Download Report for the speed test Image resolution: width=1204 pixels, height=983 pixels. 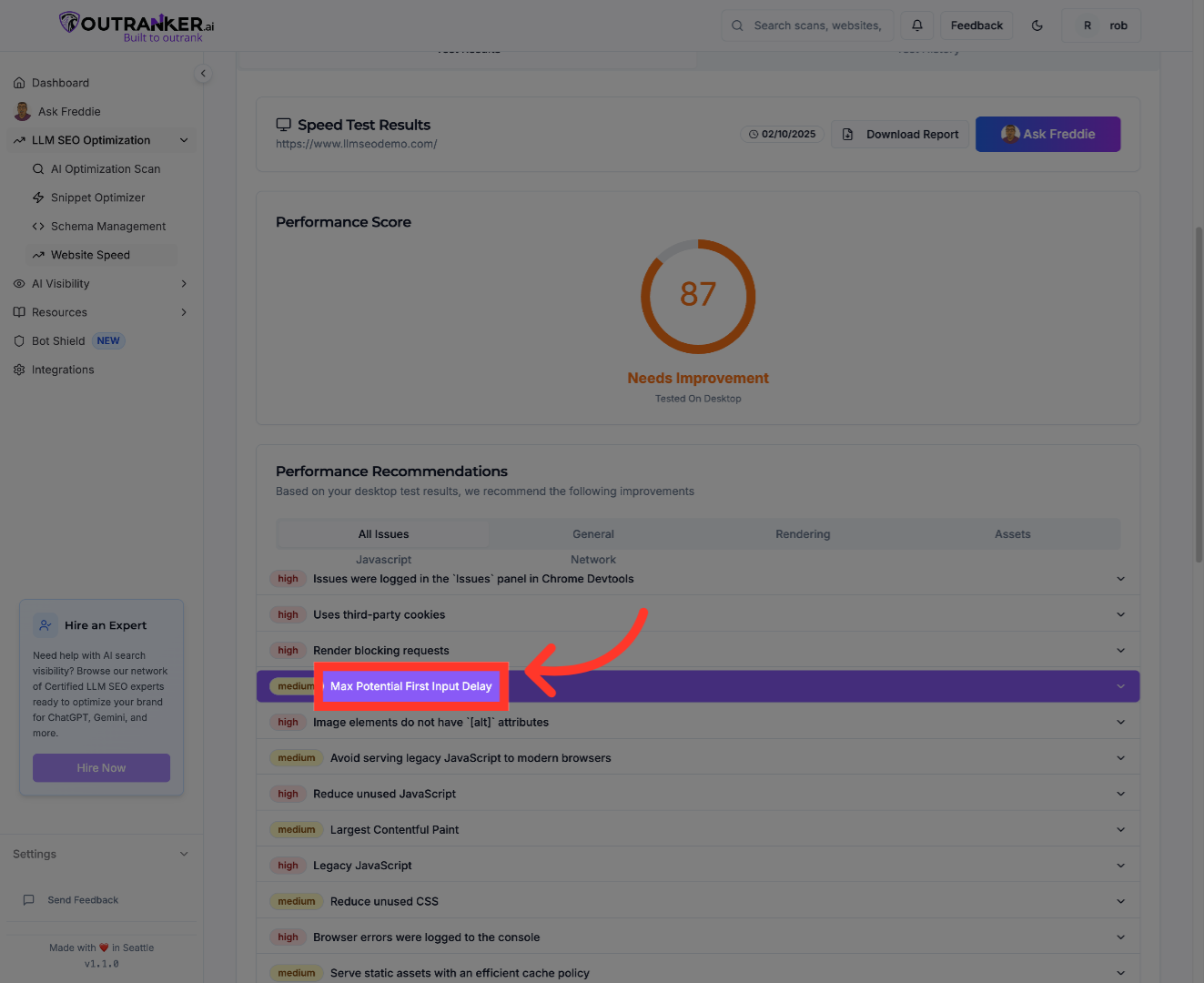coord(900,134)
